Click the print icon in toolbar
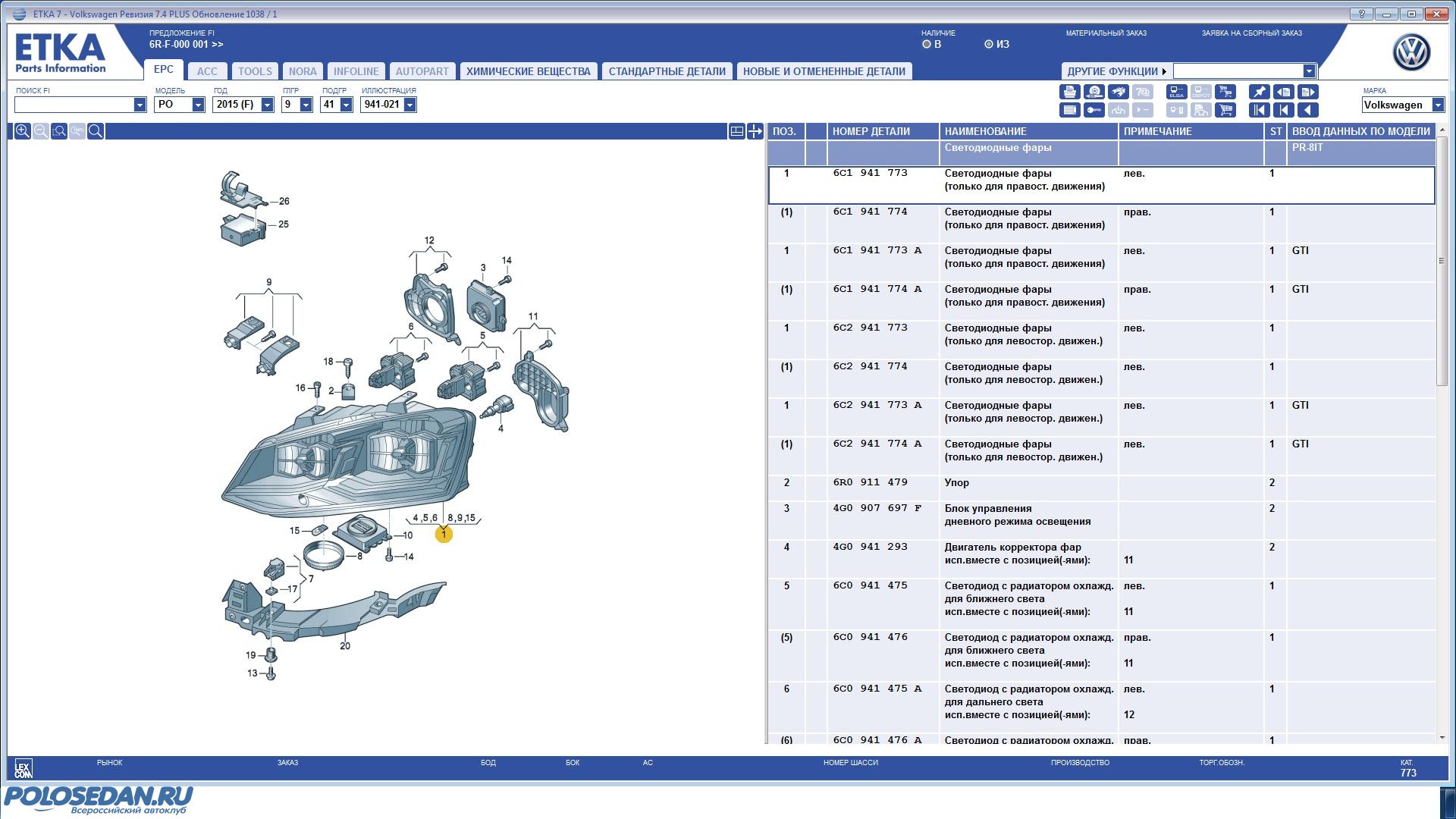Viewport: 1456px width, 819px height. tap(1070, 92)
